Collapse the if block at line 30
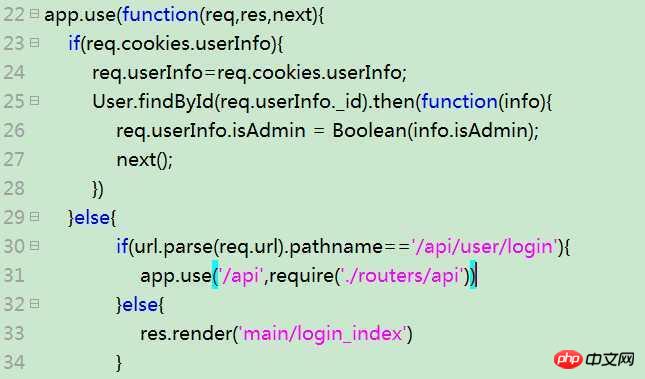Screen dimensions: 645x379 coord(35,246)
